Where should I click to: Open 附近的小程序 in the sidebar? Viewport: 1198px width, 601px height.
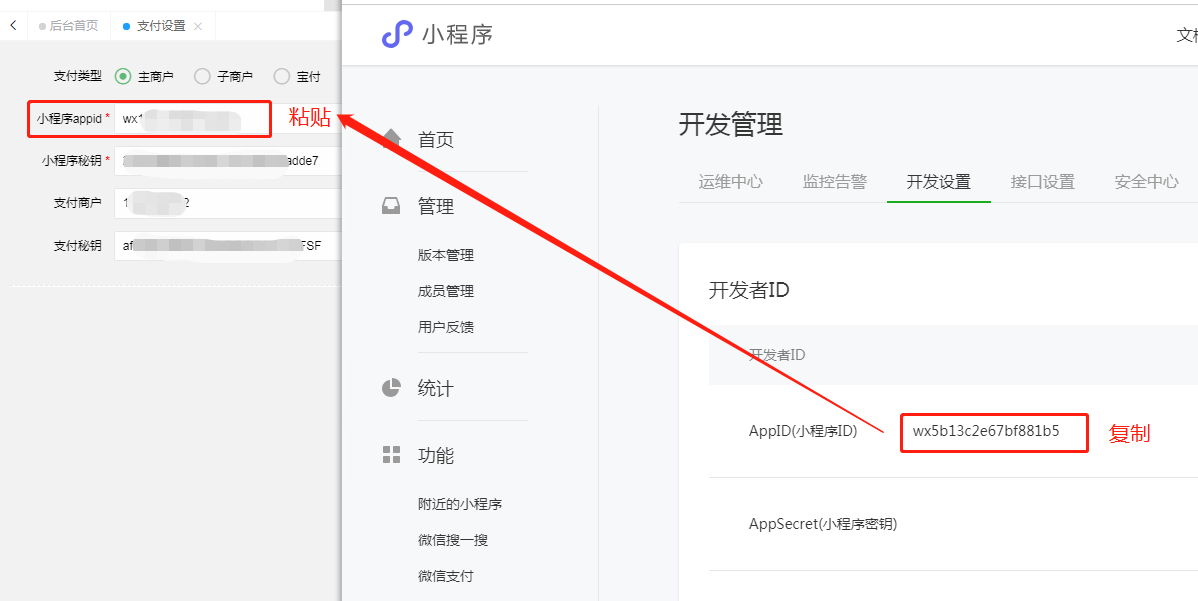click(460, 504)
